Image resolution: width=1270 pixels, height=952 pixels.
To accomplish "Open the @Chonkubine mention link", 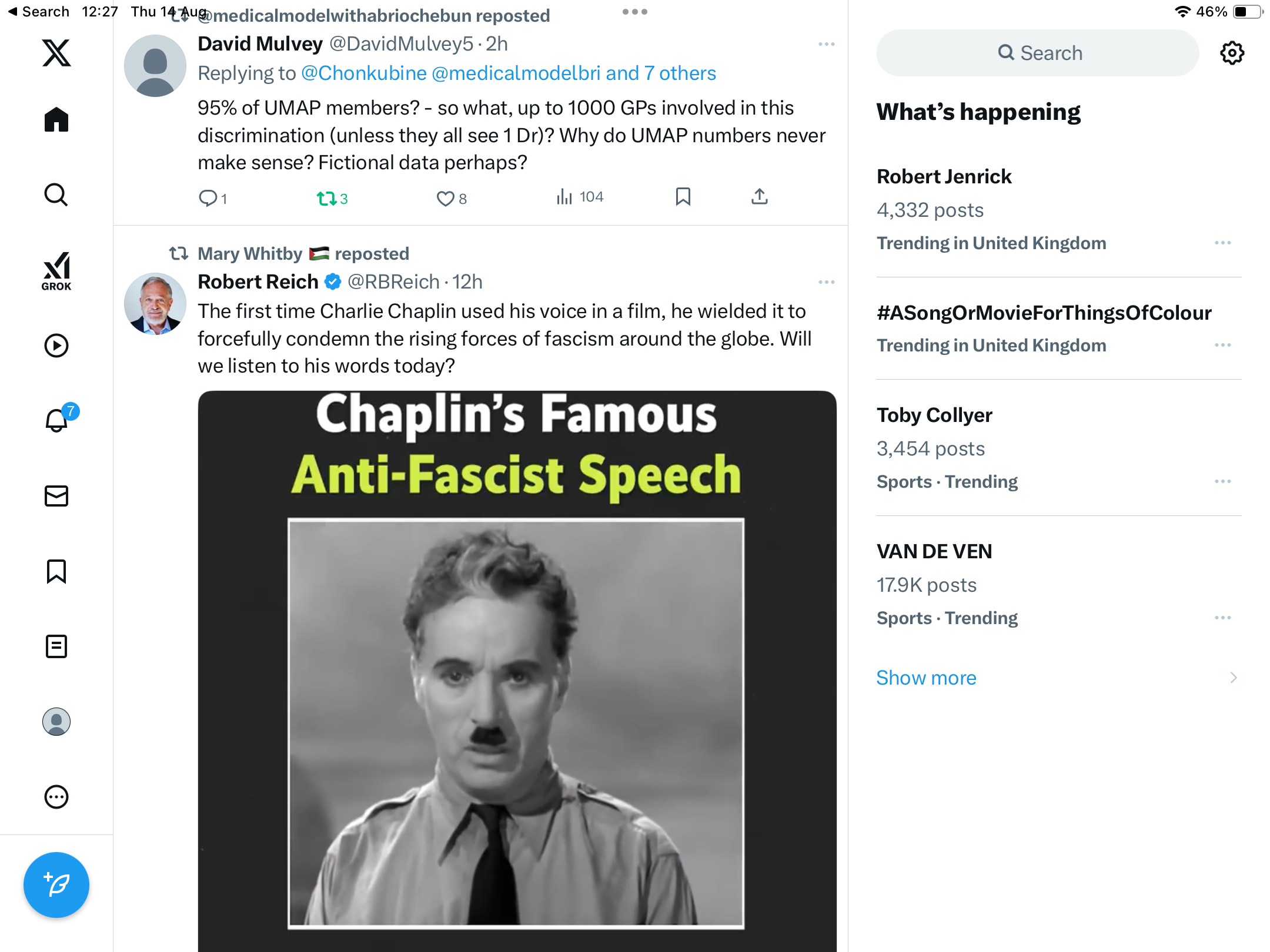I will (x=363, y=73).
